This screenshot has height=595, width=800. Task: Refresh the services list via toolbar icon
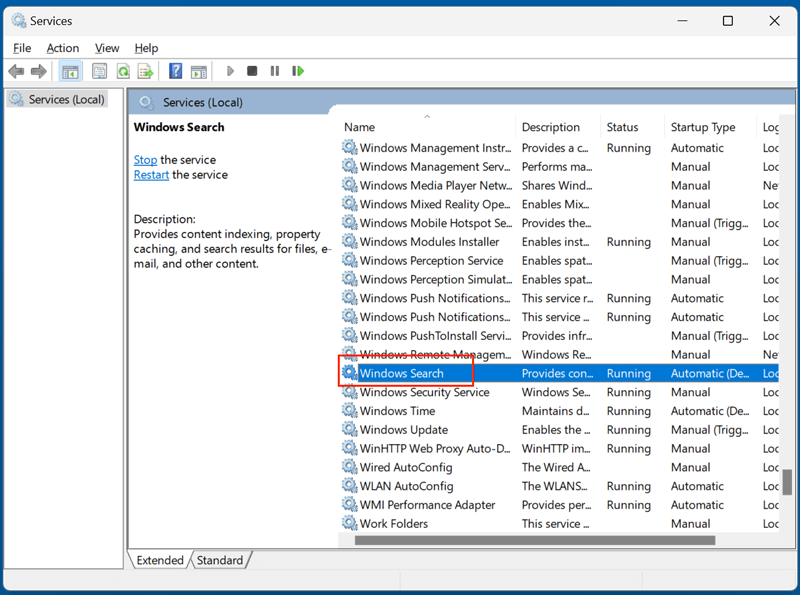(122, 71)
